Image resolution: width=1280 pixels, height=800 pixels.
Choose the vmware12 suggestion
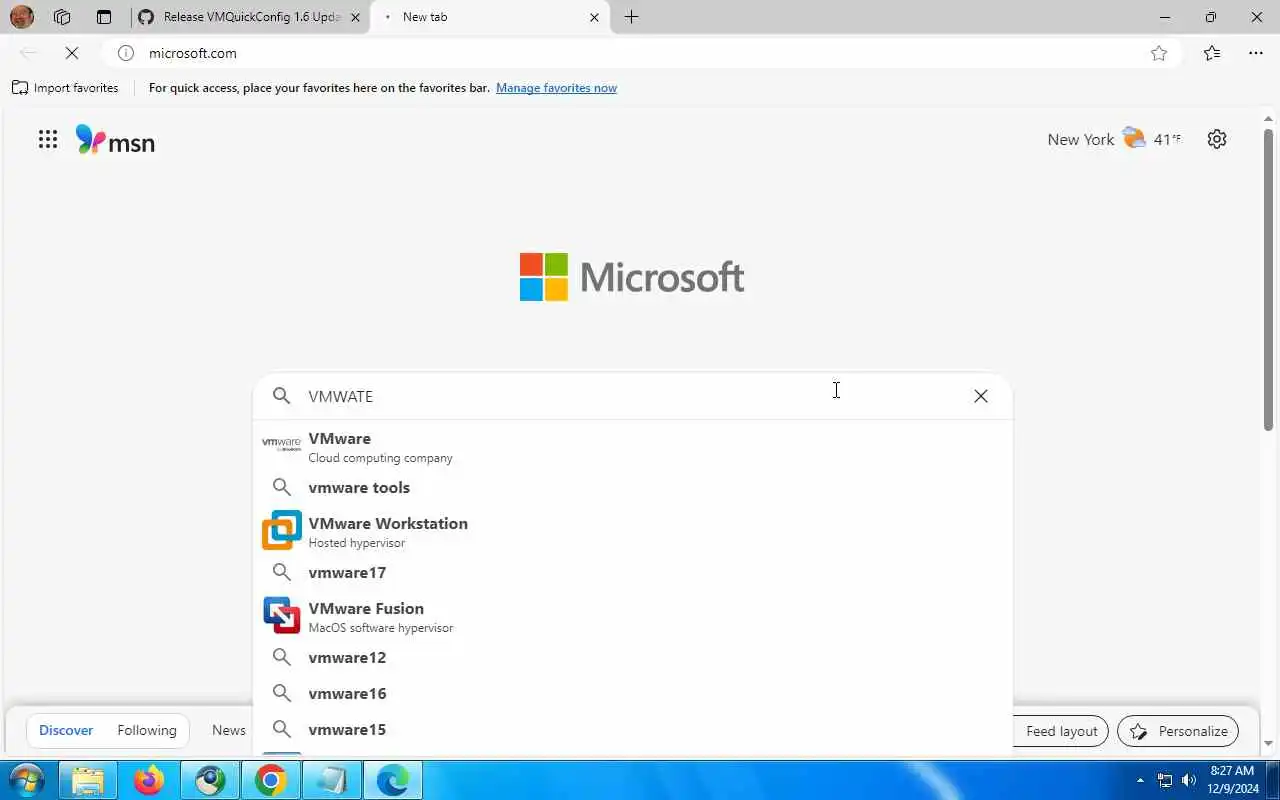click(x=632, y=657)
